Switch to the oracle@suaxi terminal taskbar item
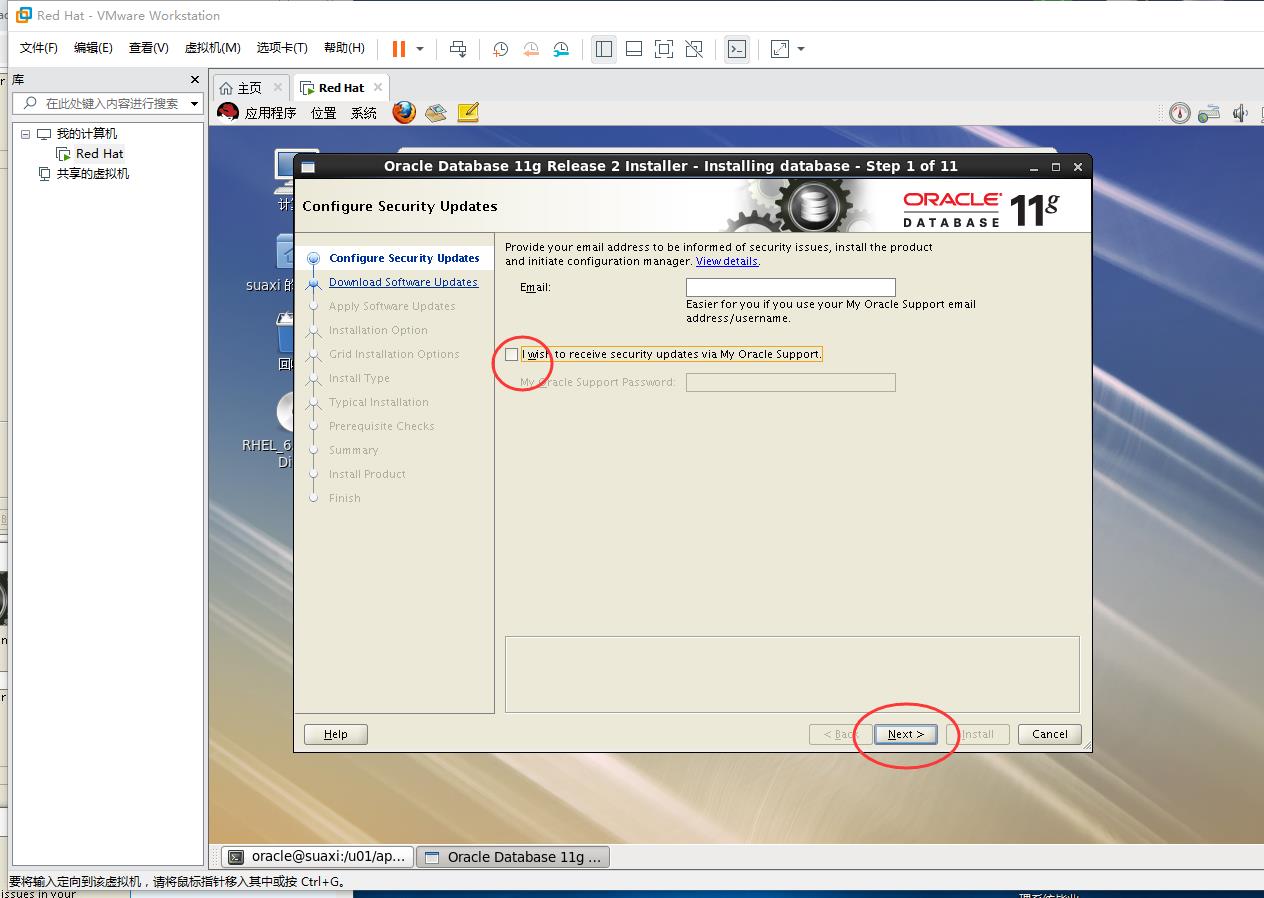 pos(316,857)
